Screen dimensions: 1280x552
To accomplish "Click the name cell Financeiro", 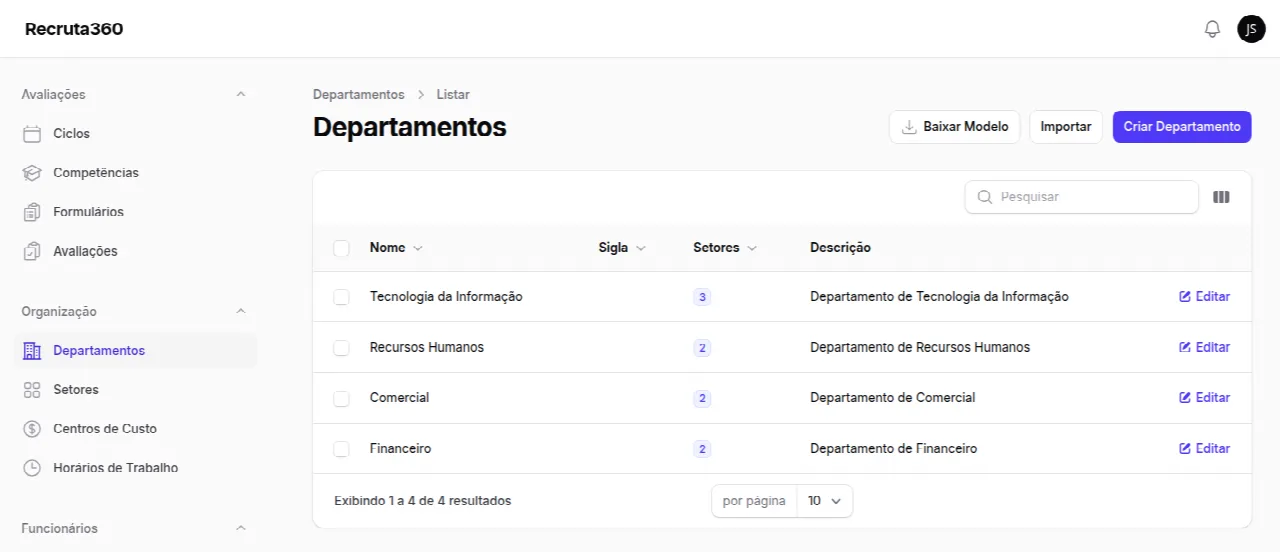I will (401, 449).
